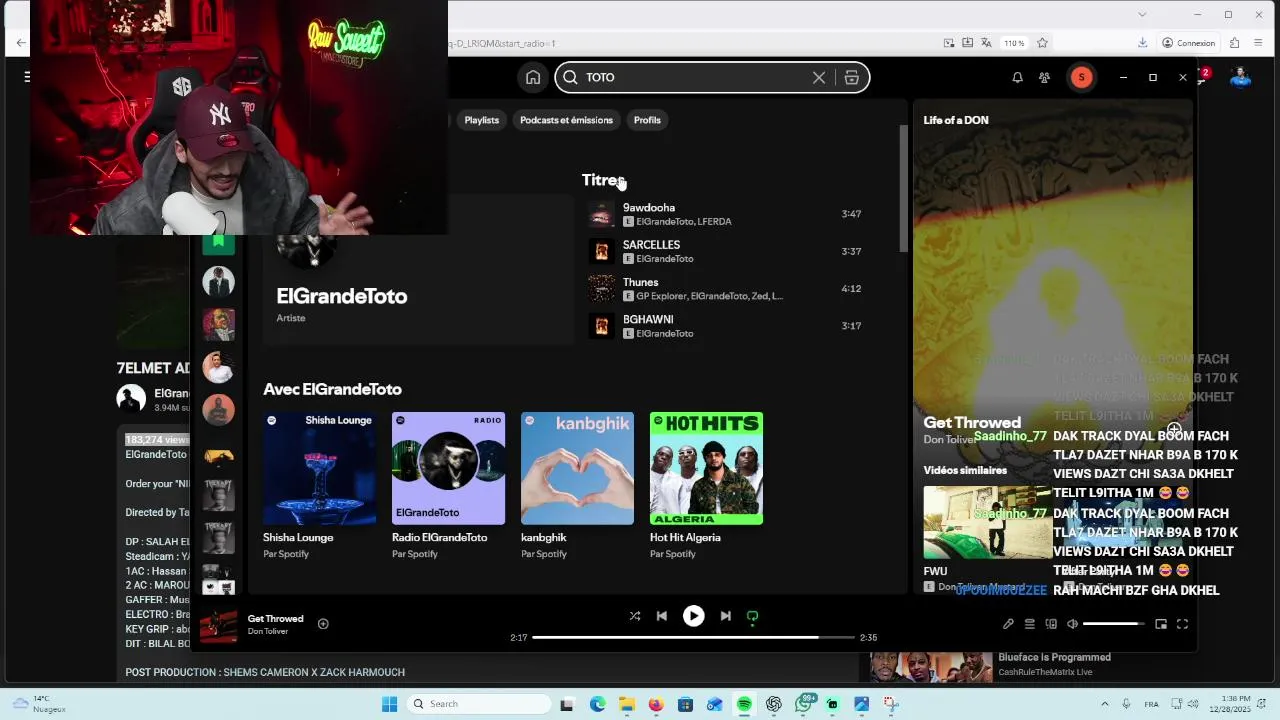The height and width of the screenshot is (720, 1280).
Task: Click the browser Connexion button
Action: (1188, 43)
